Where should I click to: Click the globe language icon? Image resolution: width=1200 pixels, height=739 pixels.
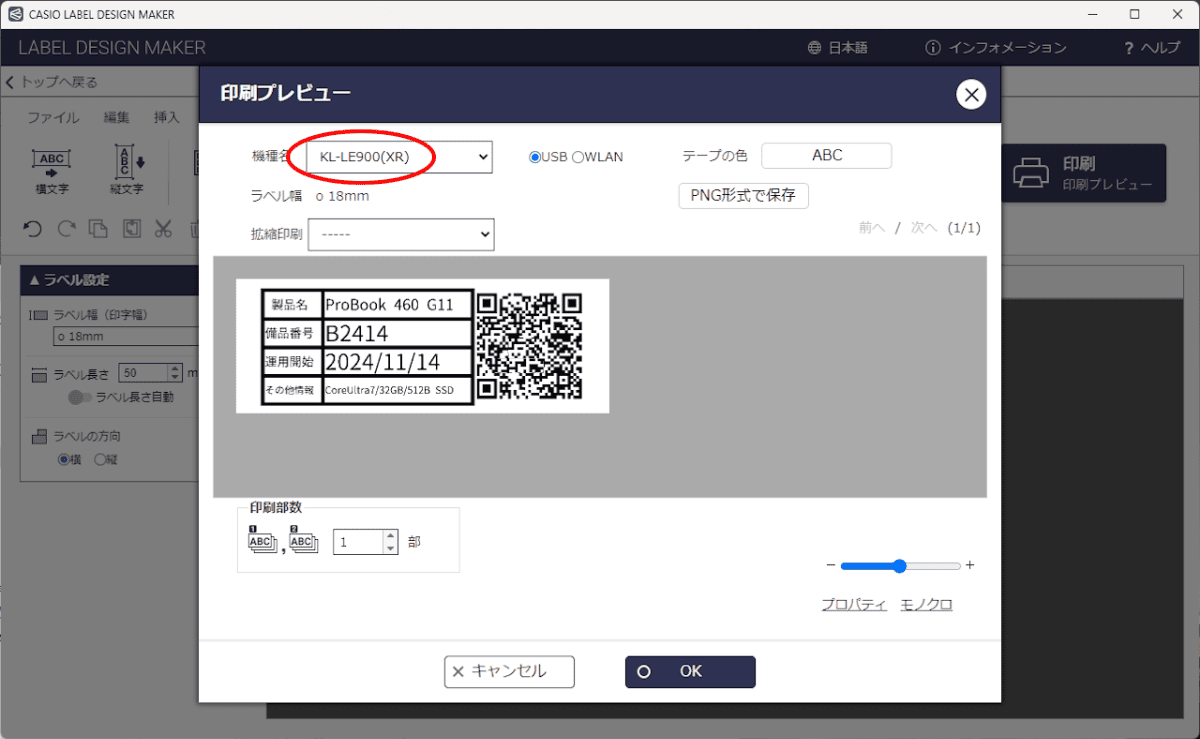tap(815, 48)
